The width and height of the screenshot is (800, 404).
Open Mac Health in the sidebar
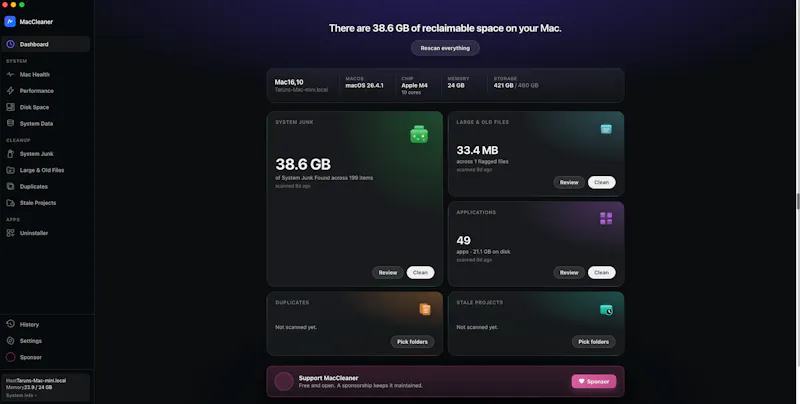coord(45,74)
